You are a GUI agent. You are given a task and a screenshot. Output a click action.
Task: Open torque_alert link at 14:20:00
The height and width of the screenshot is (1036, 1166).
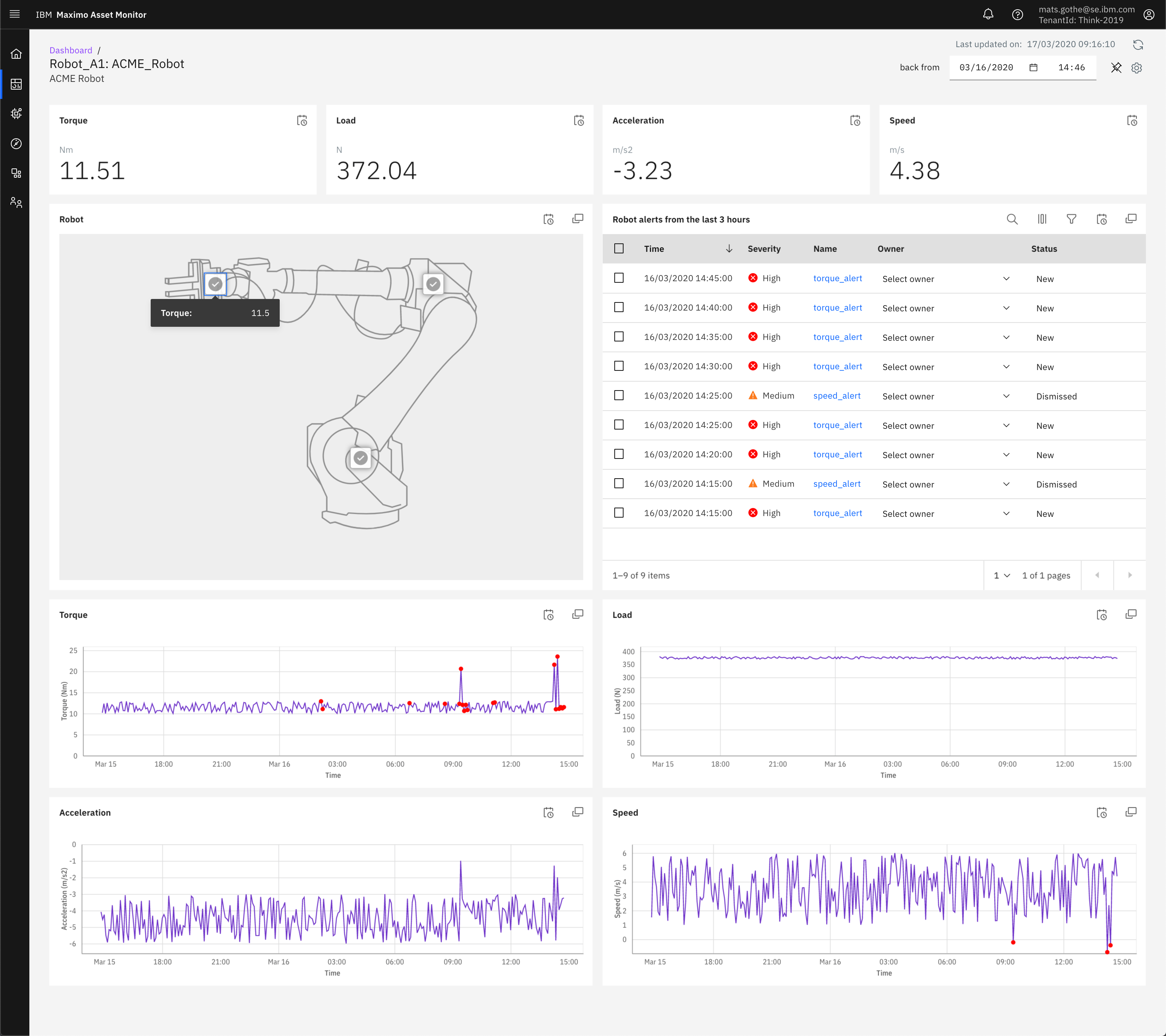(838, 454)
